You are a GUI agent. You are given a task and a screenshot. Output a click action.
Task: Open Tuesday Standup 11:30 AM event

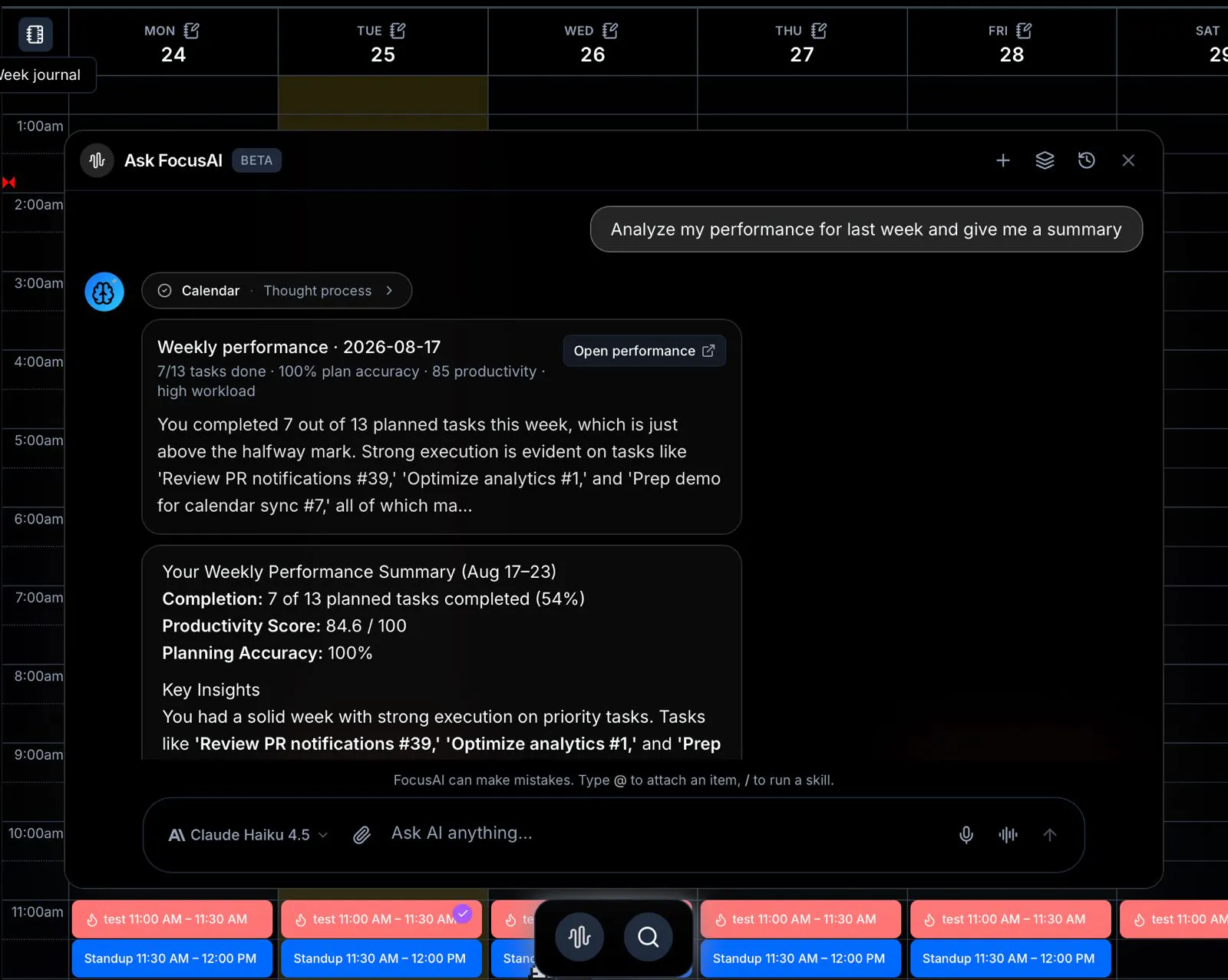381,959
